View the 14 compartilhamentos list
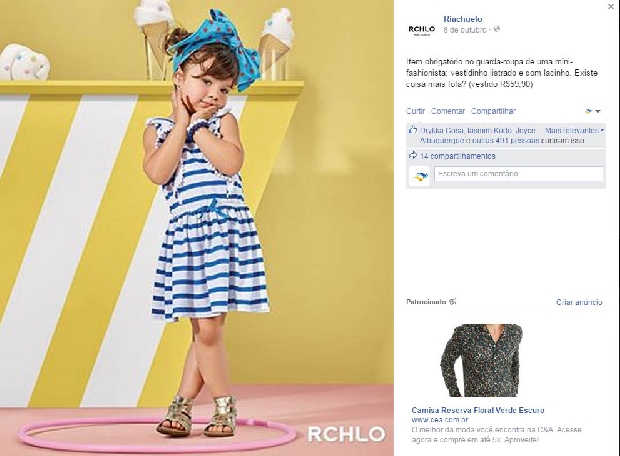620x456 pixels. [457, 156]
